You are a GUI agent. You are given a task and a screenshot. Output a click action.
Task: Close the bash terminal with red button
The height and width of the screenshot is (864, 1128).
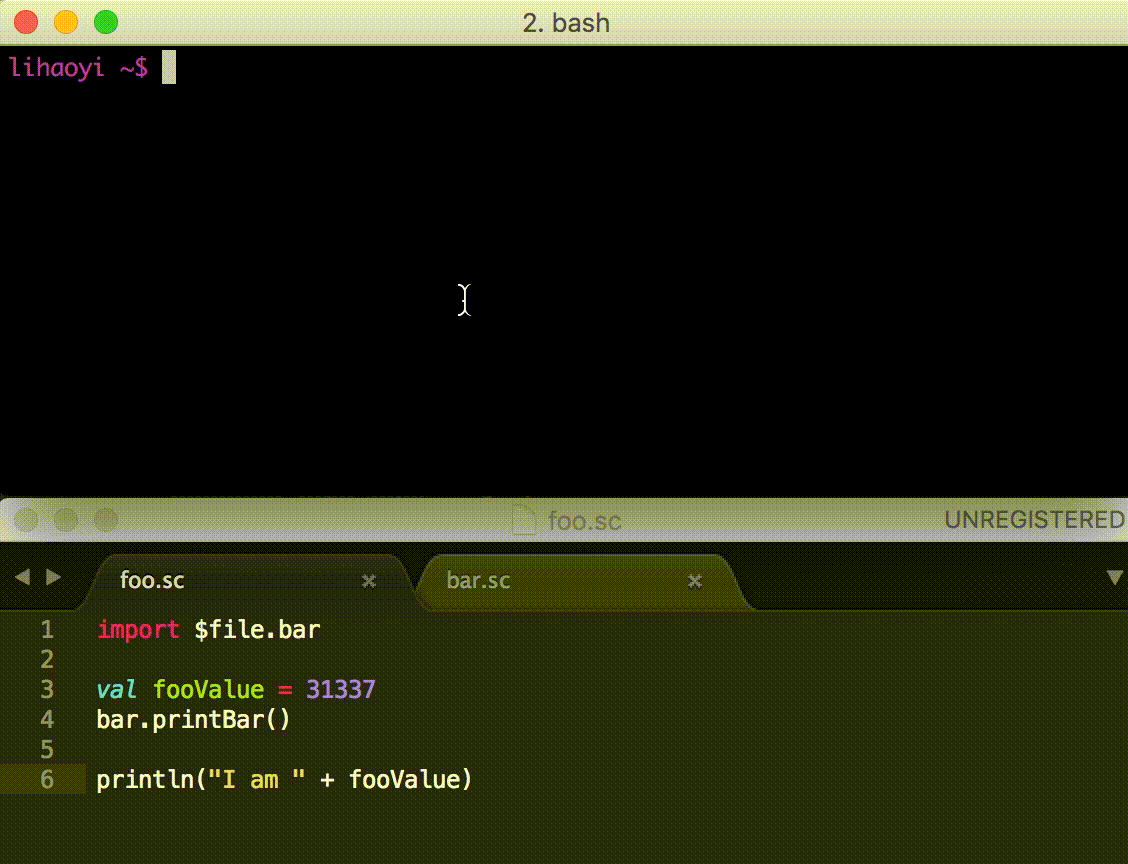coord(26,21)
